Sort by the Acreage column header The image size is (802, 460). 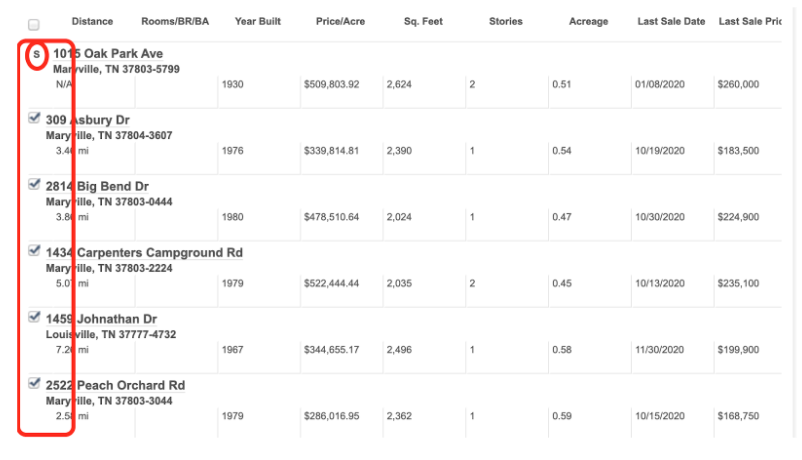[589, 21]
